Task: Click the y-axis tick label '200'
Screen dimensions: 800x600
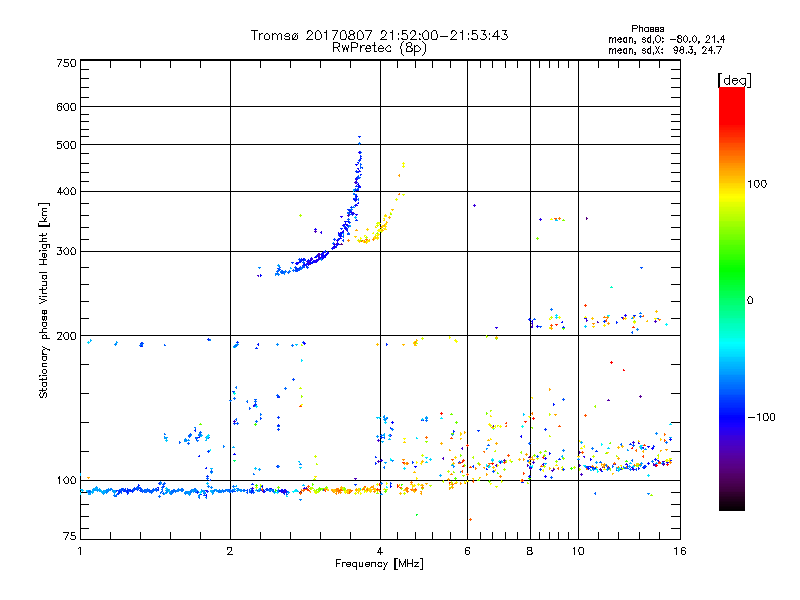Action: (66, 336)
